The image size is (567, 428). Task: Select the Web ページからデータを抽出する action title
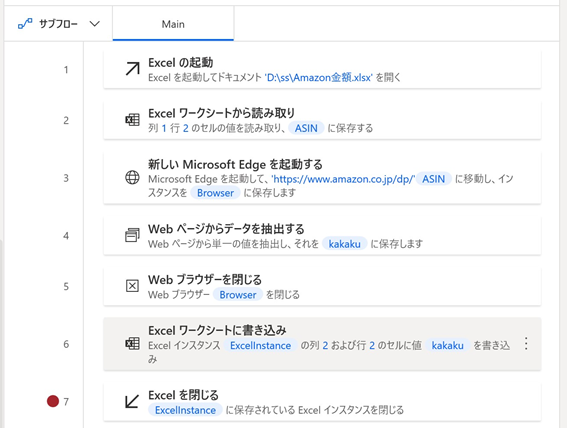226,229
